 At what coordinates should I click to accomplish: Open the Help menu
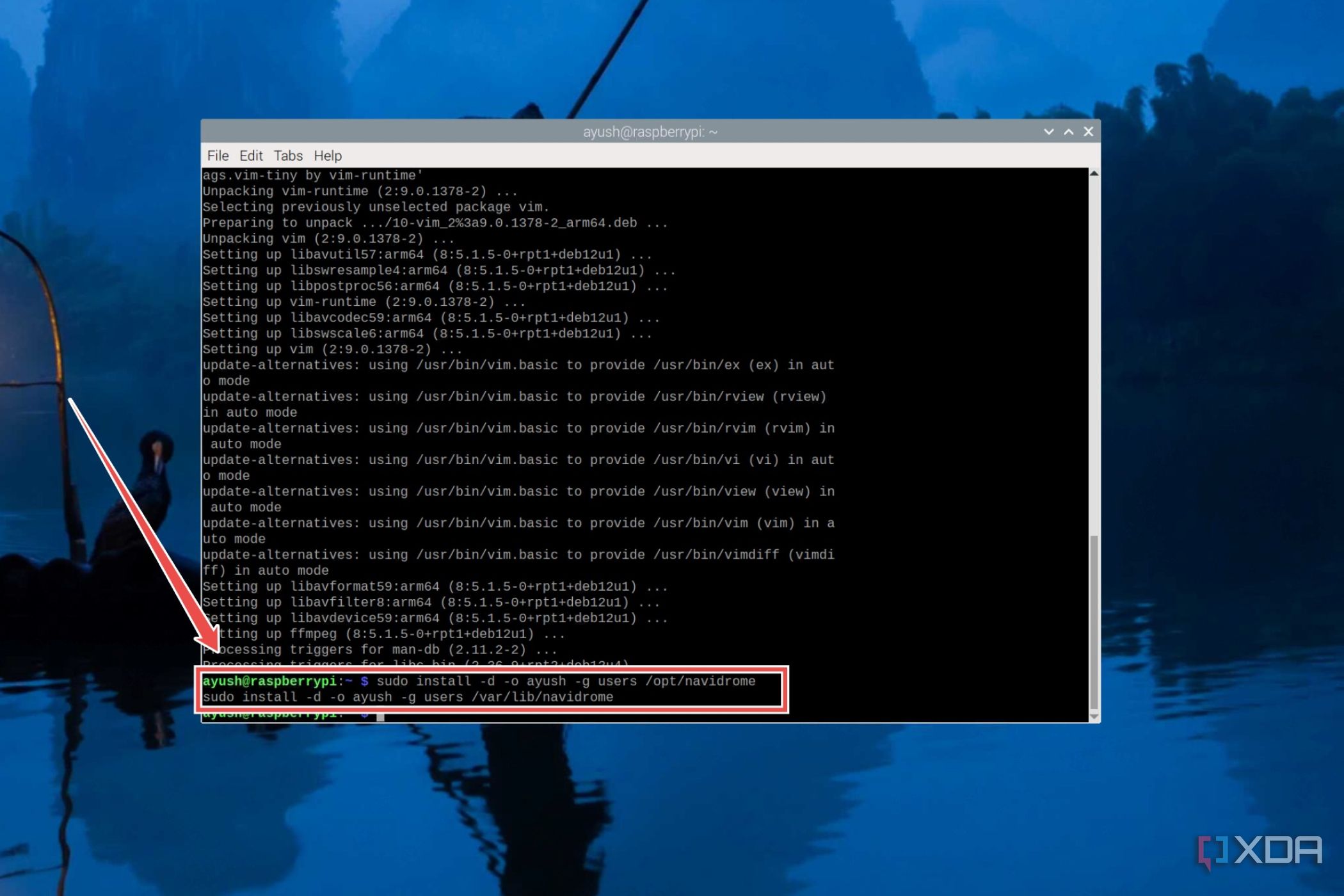pos(328,156)
